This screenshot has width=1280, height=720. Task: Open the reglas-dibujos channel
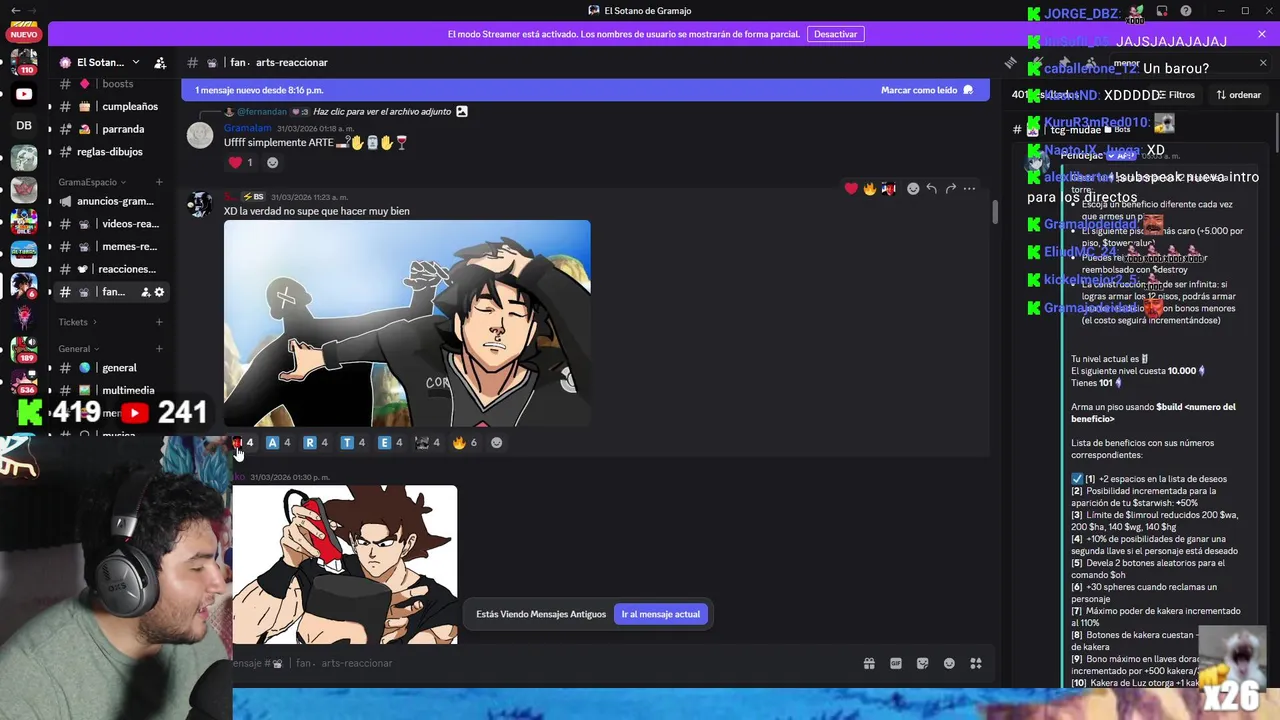point(112,152)
